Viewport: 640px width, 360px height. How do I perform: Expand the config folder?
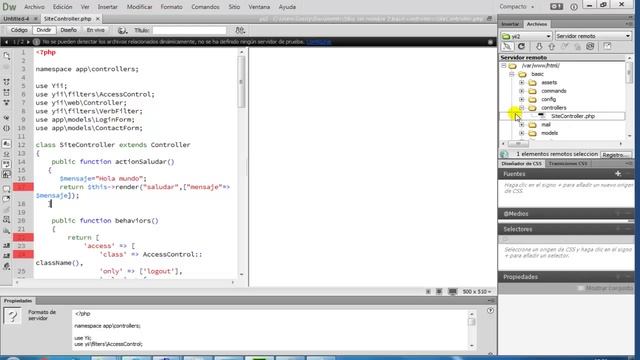tap(521, 99)
